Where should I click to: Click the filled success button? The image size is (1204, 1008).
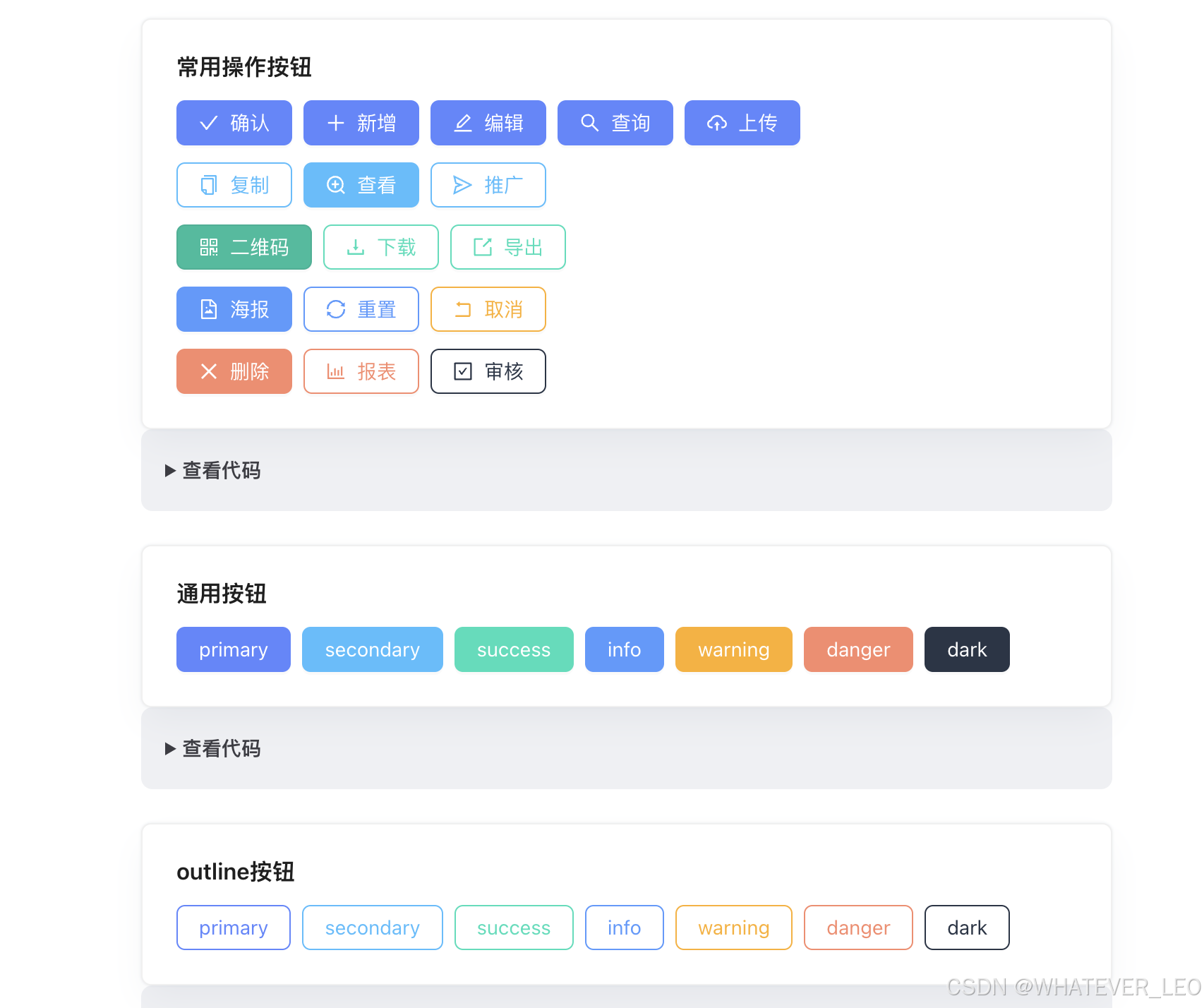click(x=513, y=650)
